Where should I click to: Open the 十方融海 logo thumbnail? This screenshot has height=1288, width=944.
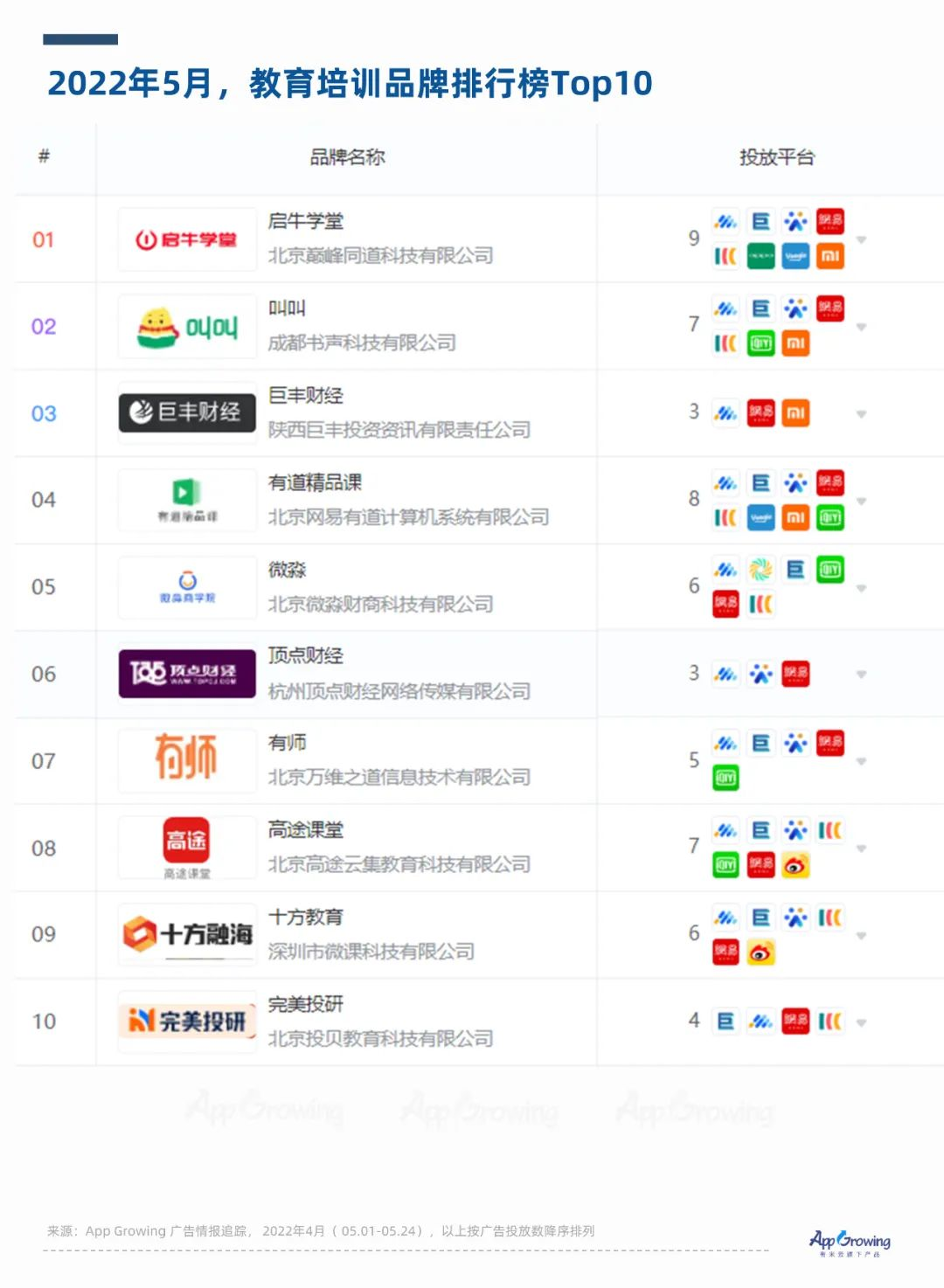[x=187, y=934]
